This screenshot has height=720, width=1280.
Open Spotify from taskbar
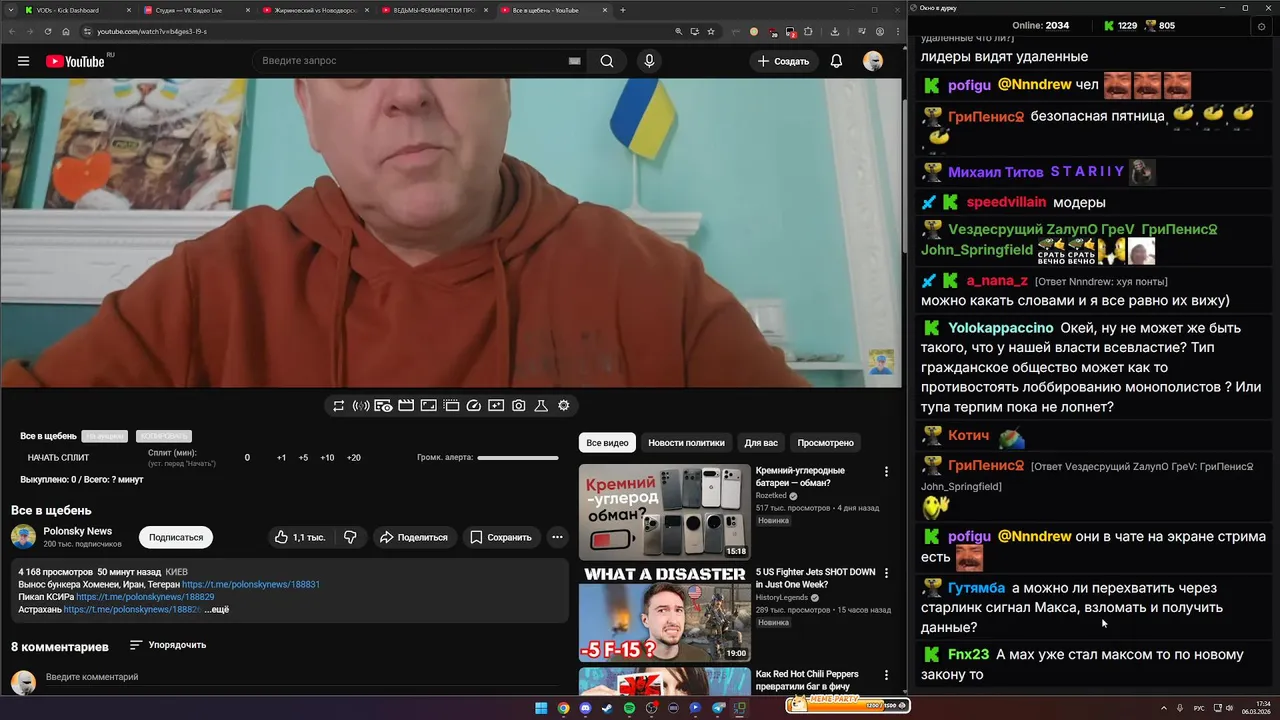pyautogui.click(x=629, y=708)
